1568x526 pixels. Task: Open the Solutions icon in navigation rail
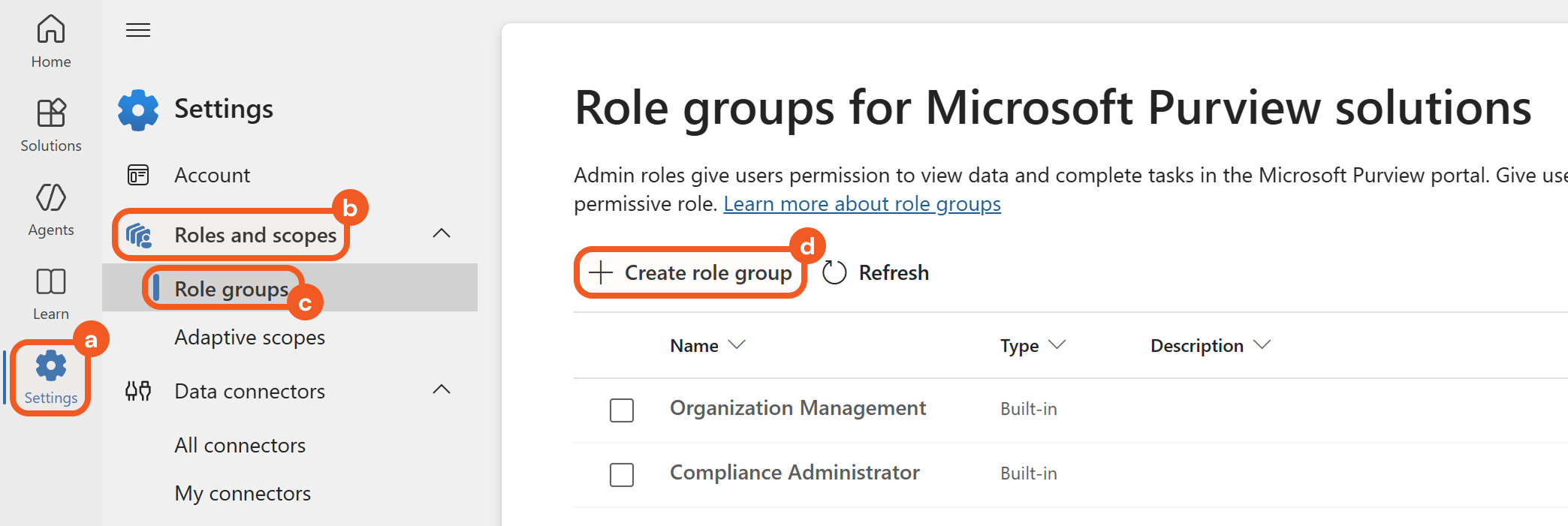tap(51, 113)
